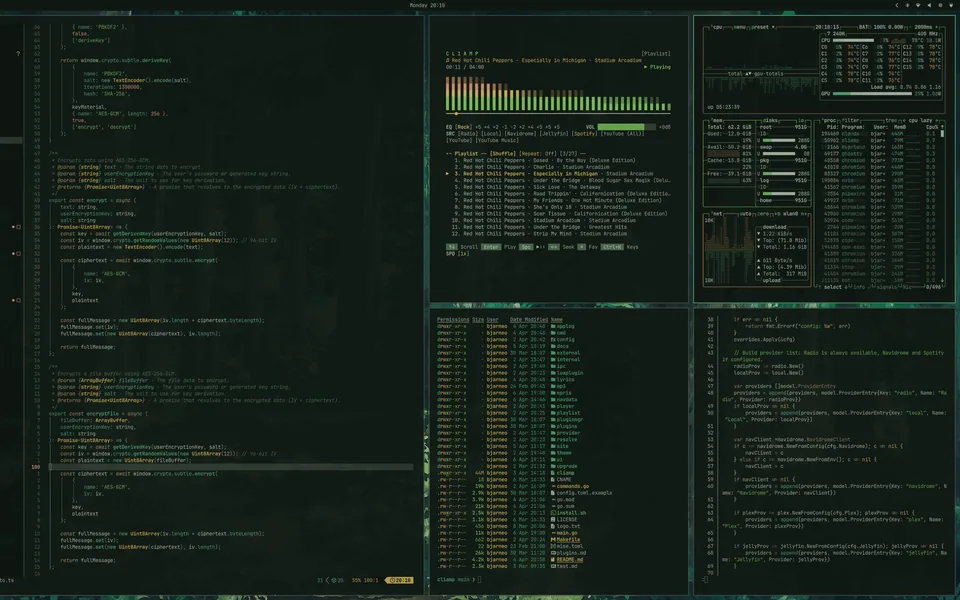Click the book icon beside README.md
960x600 pixels.
click(553, 560)
